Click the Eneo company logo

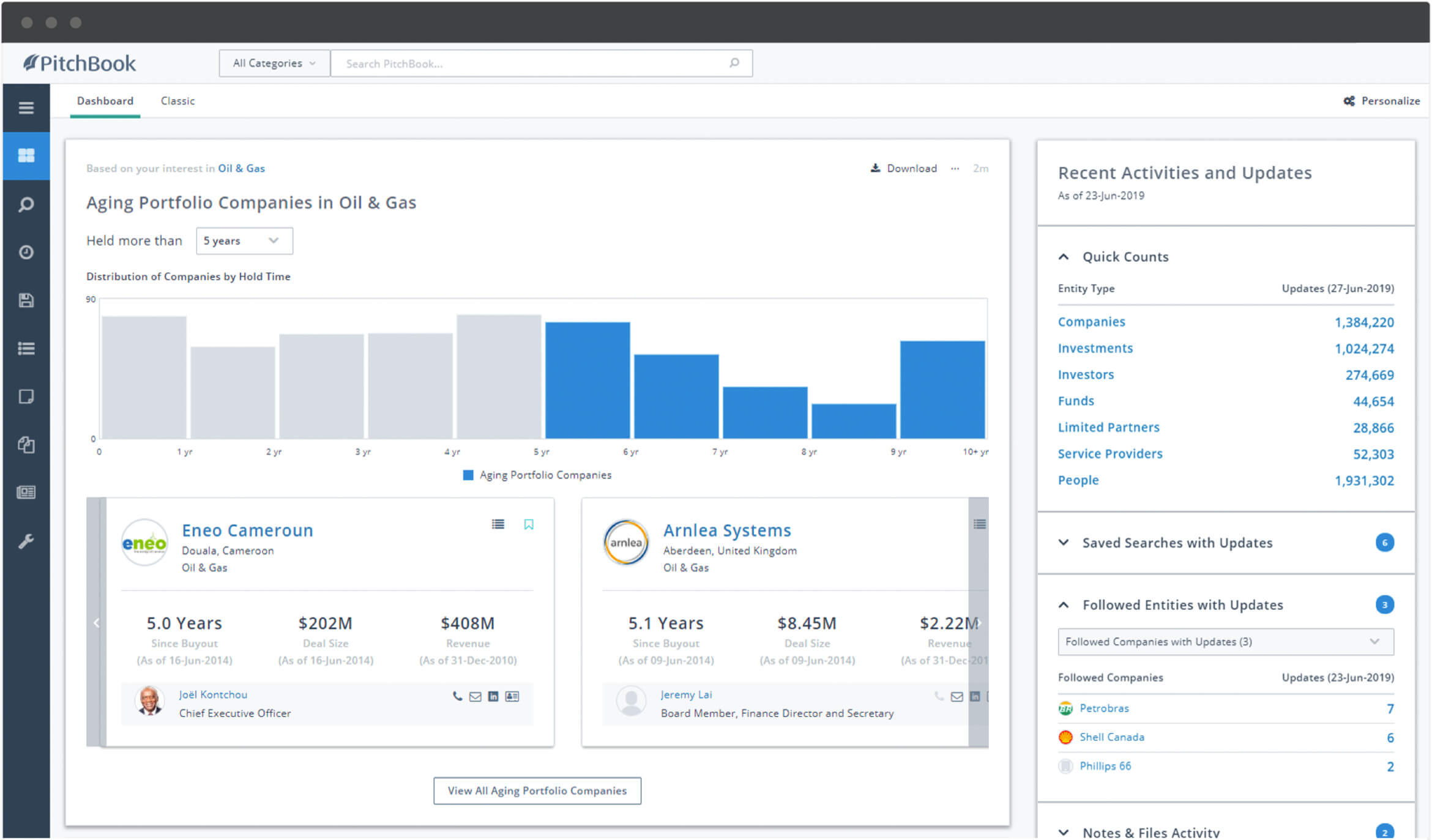pos(144,543)
